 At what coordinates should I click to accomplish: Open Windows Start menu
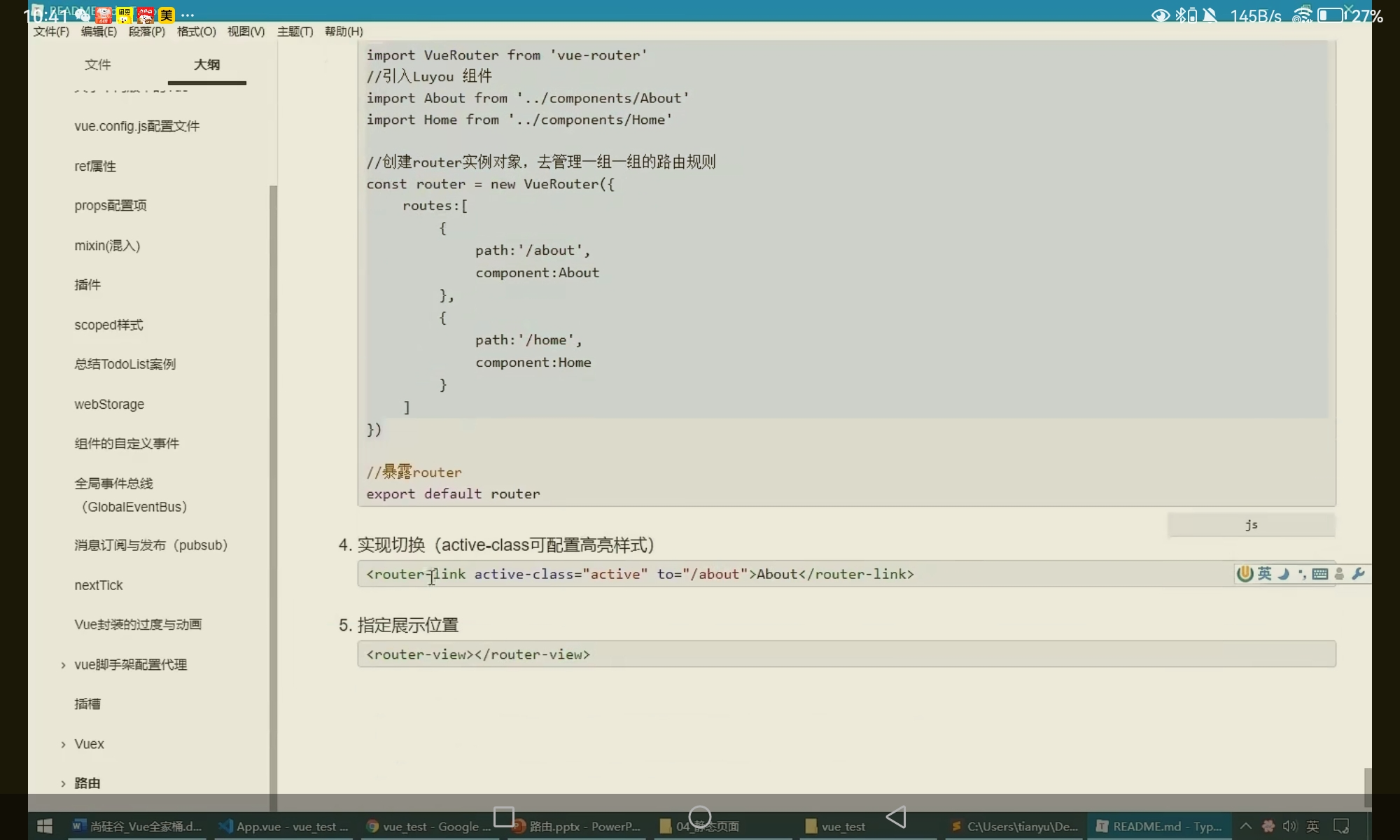click(44, 826)
